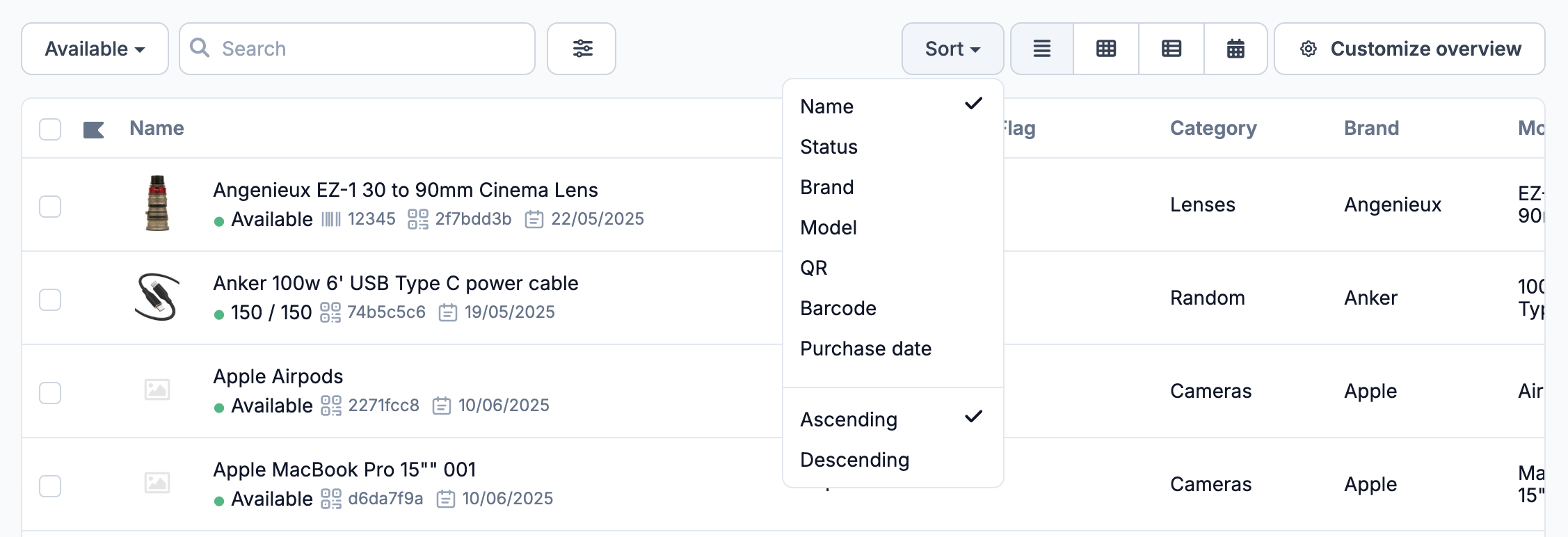Screen dimensions: 1568x537
Task: Click the Brand column header
Action: point(1371,128)
